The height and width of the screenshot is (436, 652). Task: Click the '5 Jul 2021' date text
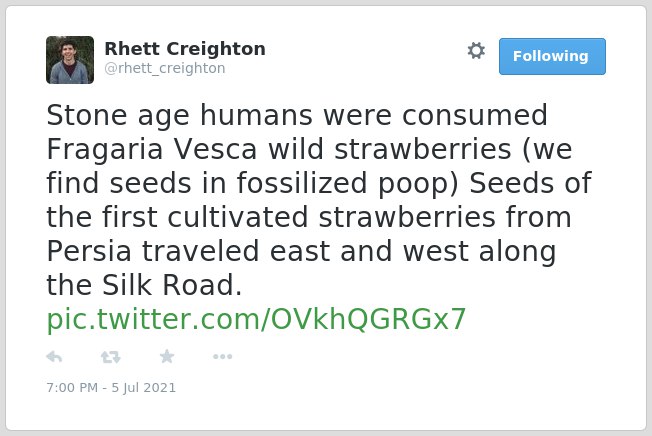point(143,387)
